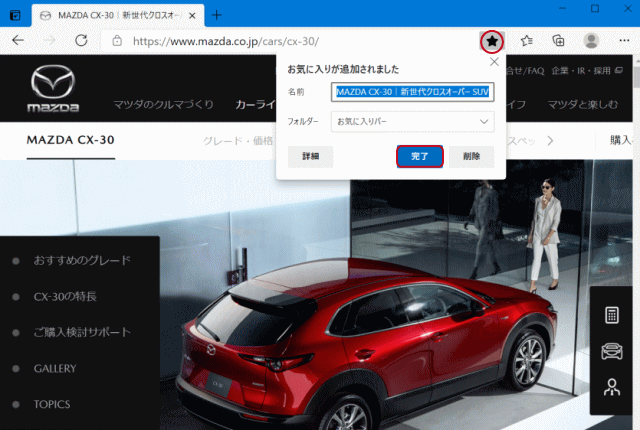Select MAZDA CX-30 sub-navigation tab
Screen dimensions: 640x430
tap(71, 140)
